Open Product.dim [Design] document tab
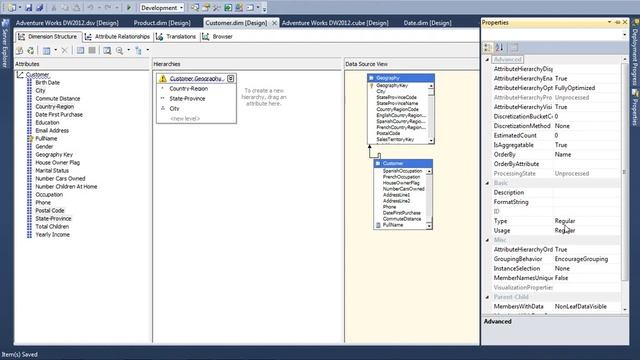640x360 pixels. coord(162,23)
